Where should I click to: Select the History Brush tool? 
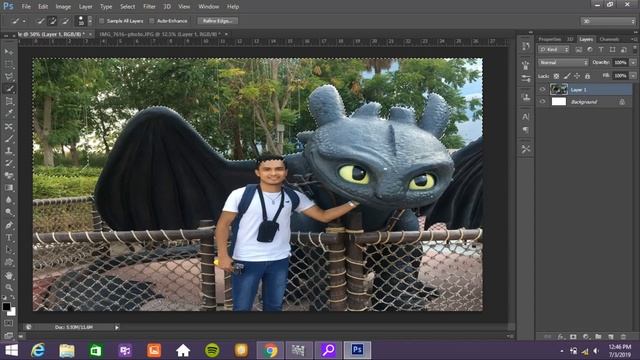coord(9,163)
